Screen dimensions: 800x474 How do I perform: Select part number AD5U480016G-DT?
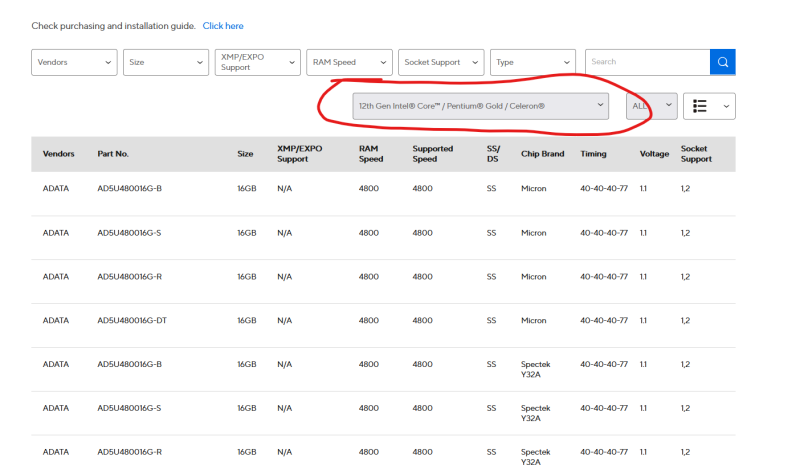click(132, 320)
